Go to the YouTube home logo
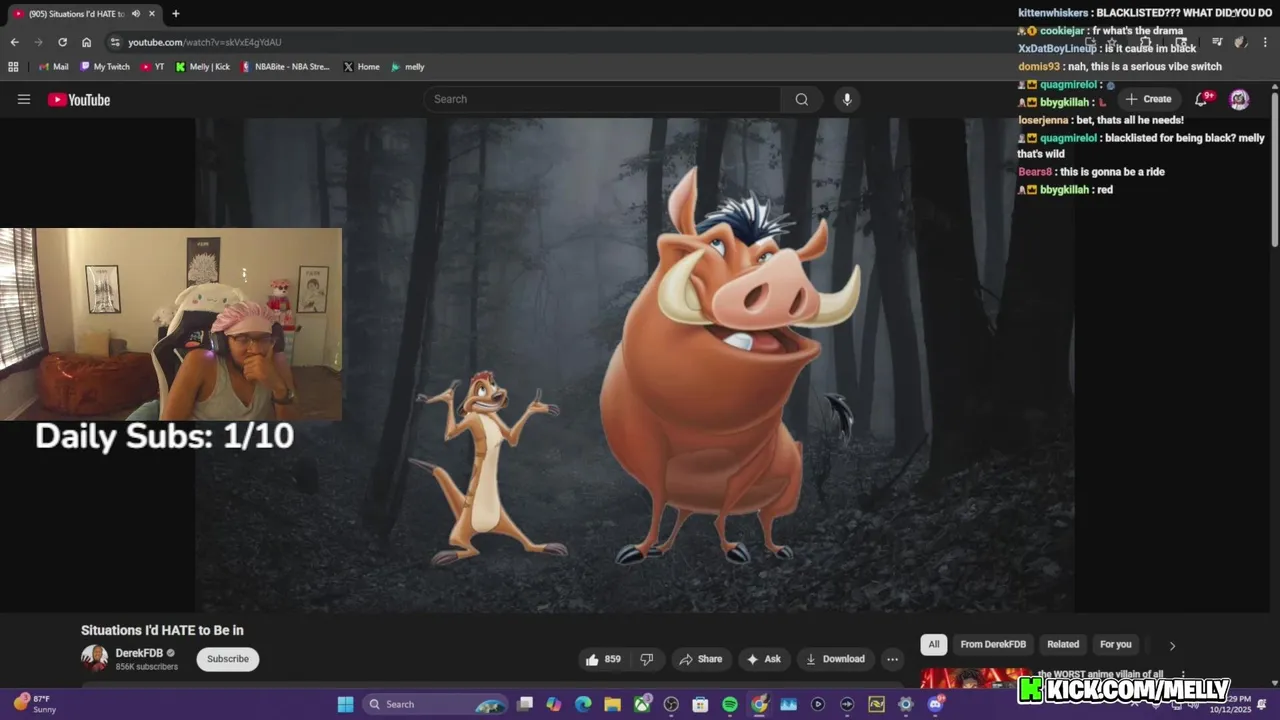The width and height of the screenshot is (1280, 720). [79, 99]
